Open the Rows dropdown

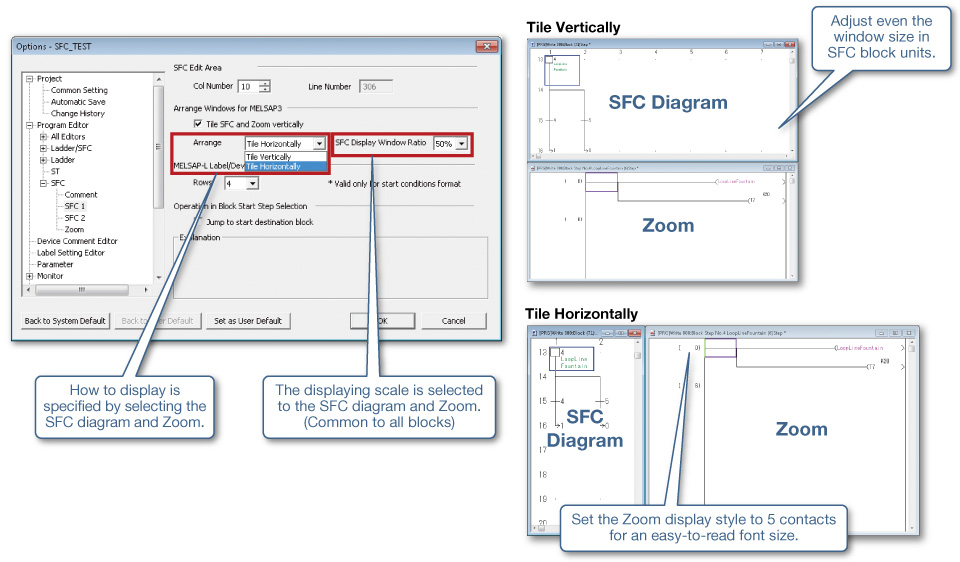(252, 184)
